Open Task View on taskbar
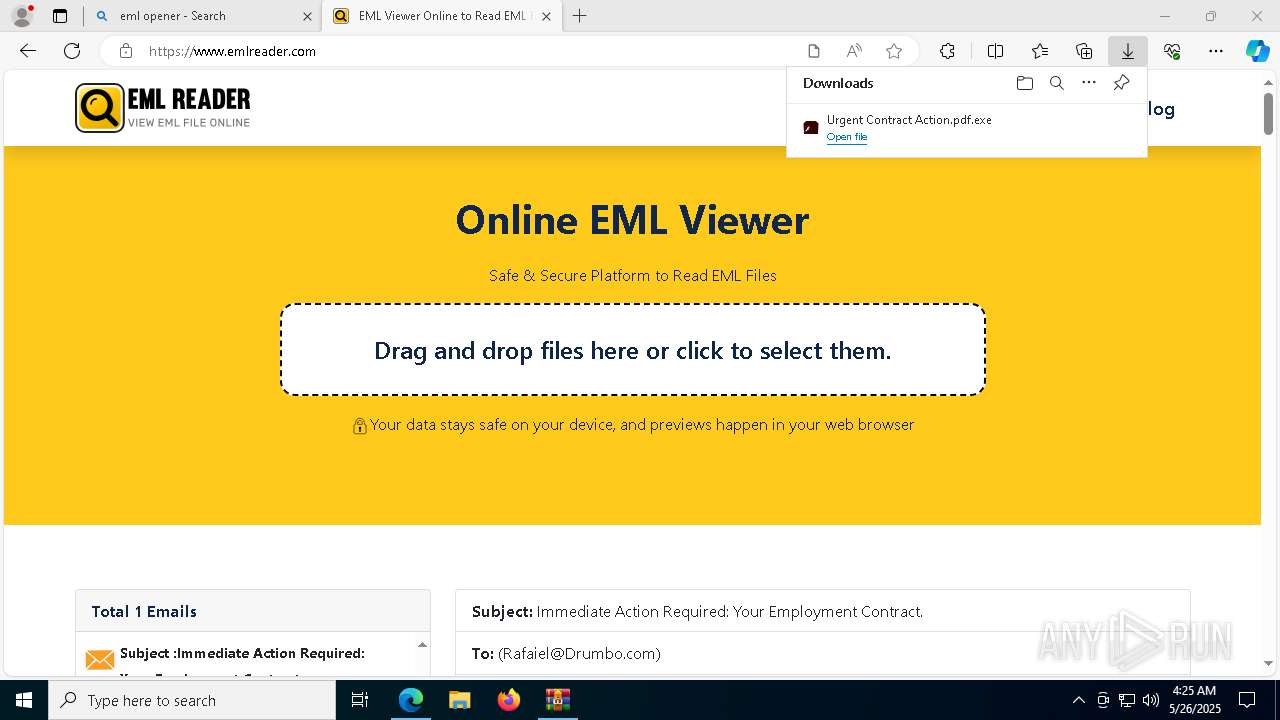The width and height of the screenshot is (1280, 720). click(x=360, y=700)
